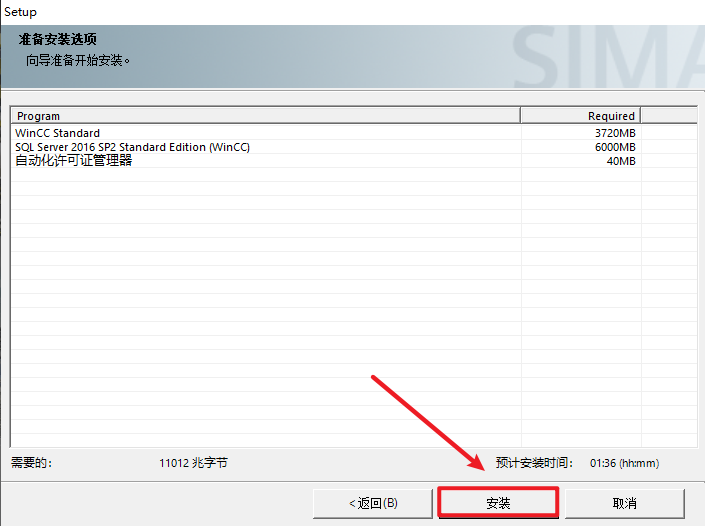Click the 3720MB size value
The height and width of the screenshot is (526, 705).
tap(614, 133)
